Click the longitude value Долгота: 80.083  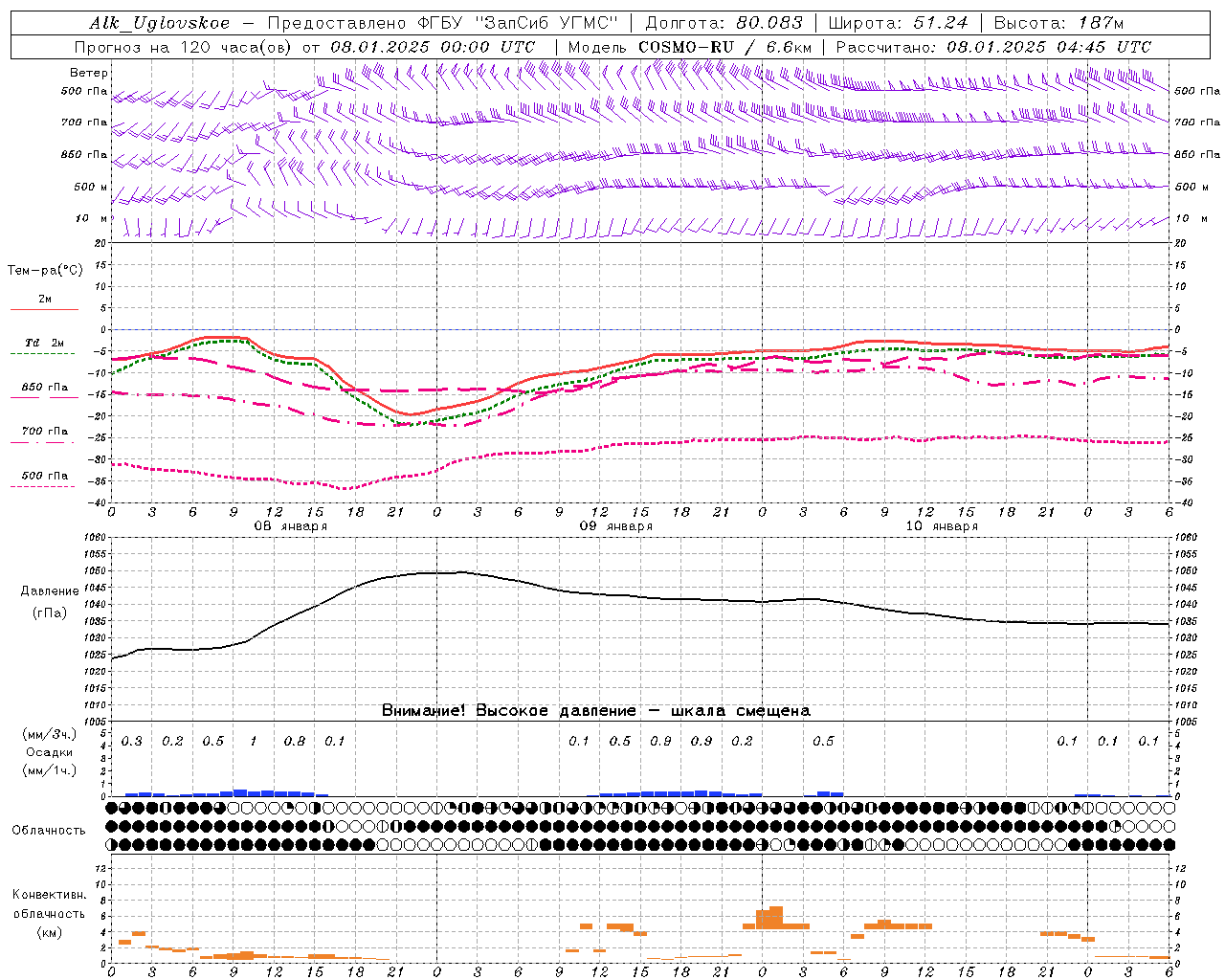click(x=724, y=23)
